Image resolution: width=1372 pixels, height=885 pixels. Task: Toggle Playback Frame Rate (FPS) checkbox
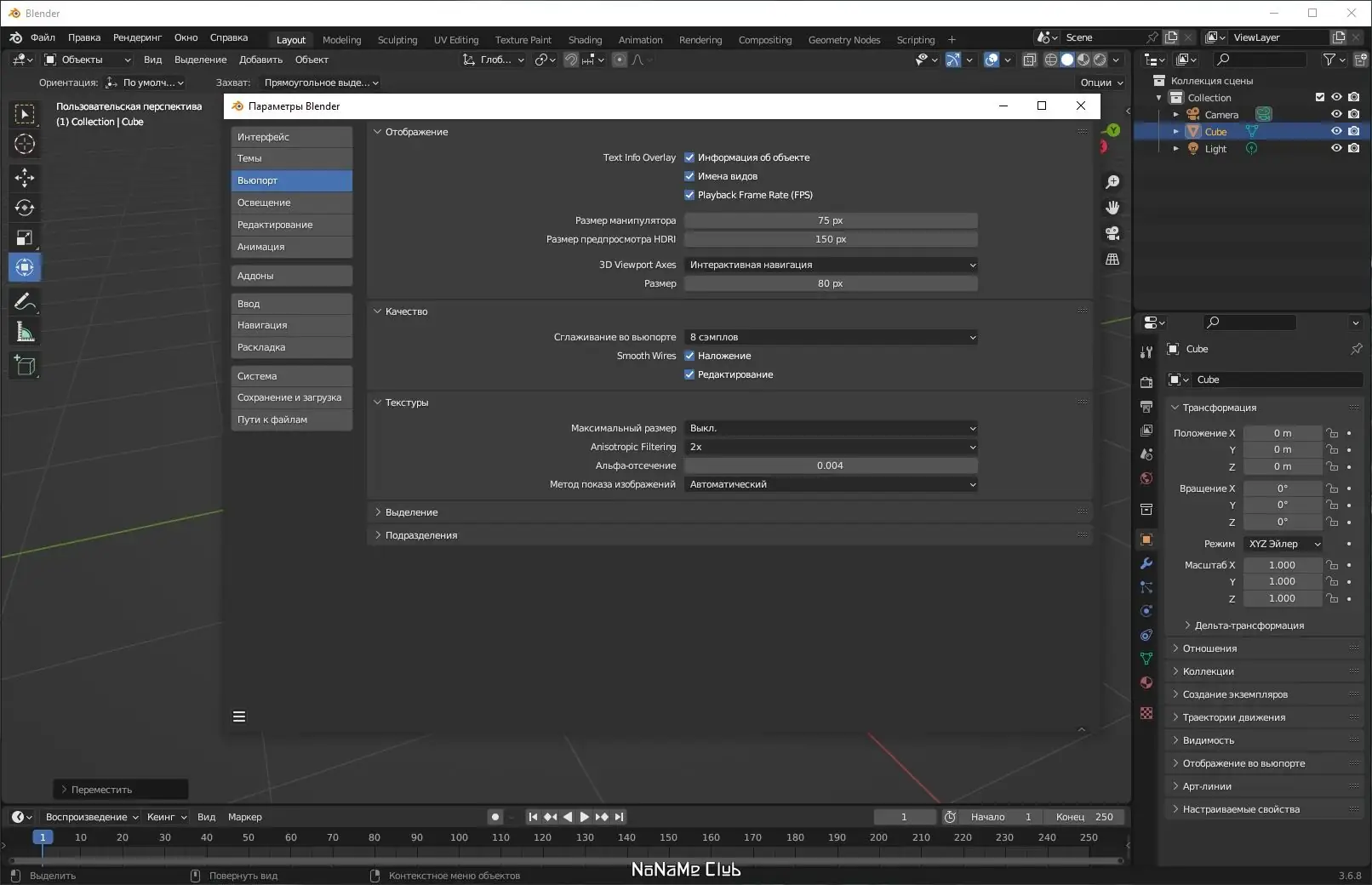(689, 195)
